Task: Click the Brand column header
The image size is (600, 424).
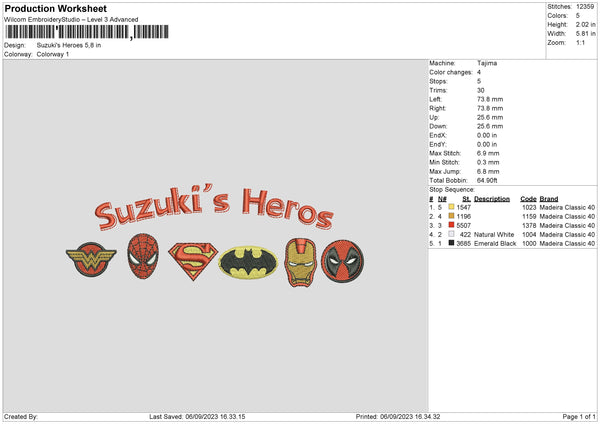Action: [550, 198]
